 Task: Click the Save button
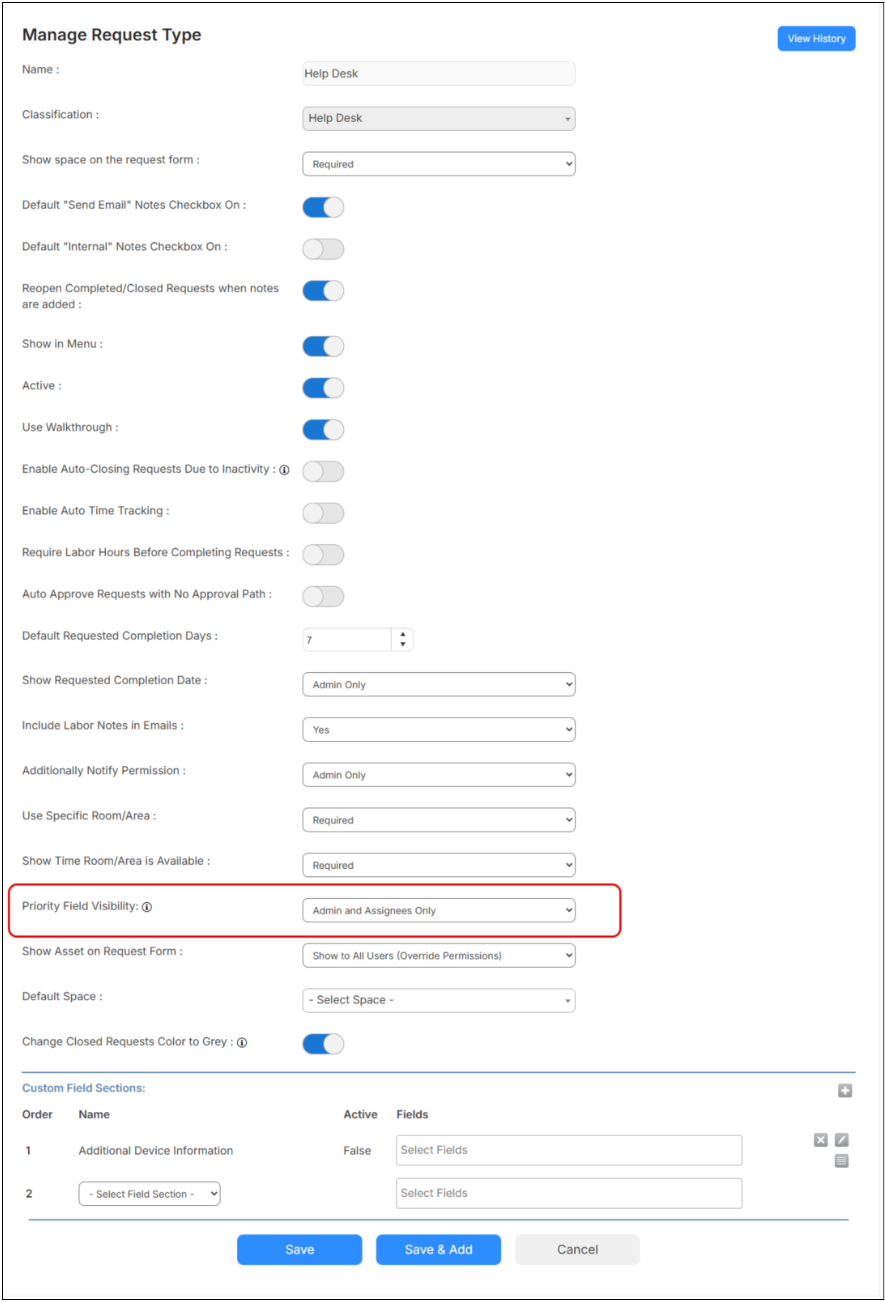(x=299, y=1250)
